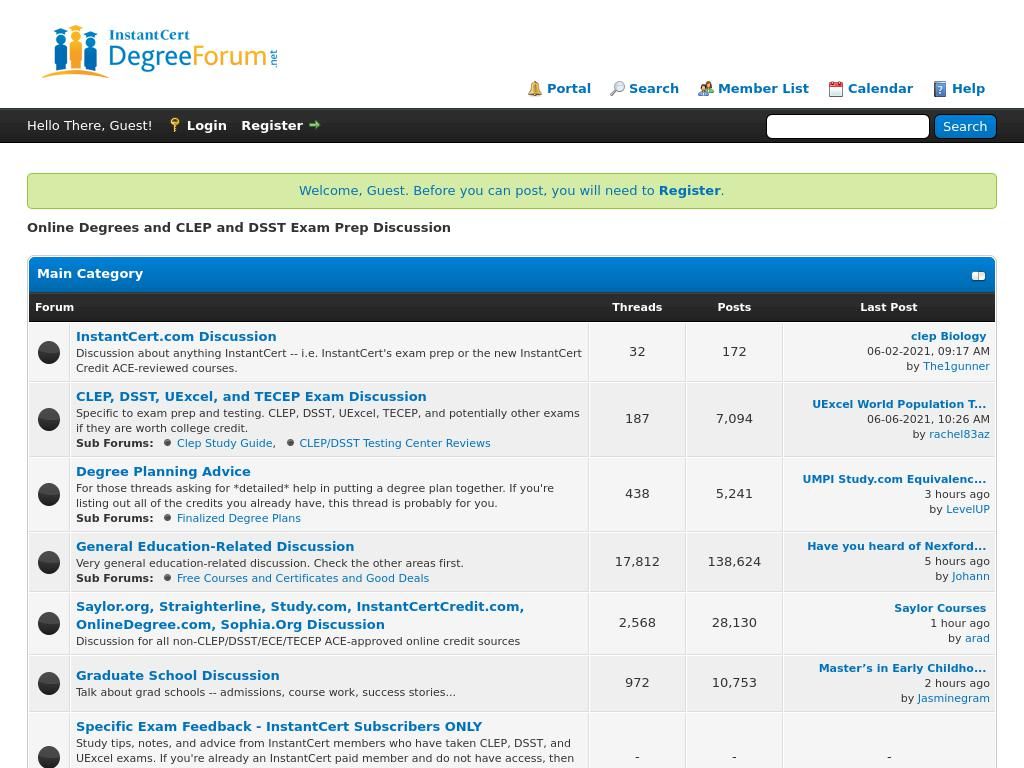Click the Help book icon

click(x=940, y=89)
